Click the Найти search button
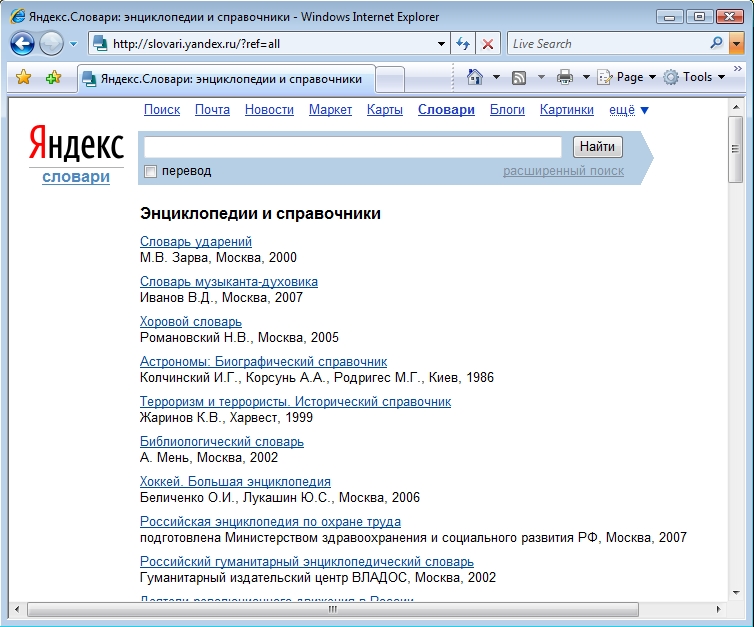 pyautogui.click(x=597, y=146)
